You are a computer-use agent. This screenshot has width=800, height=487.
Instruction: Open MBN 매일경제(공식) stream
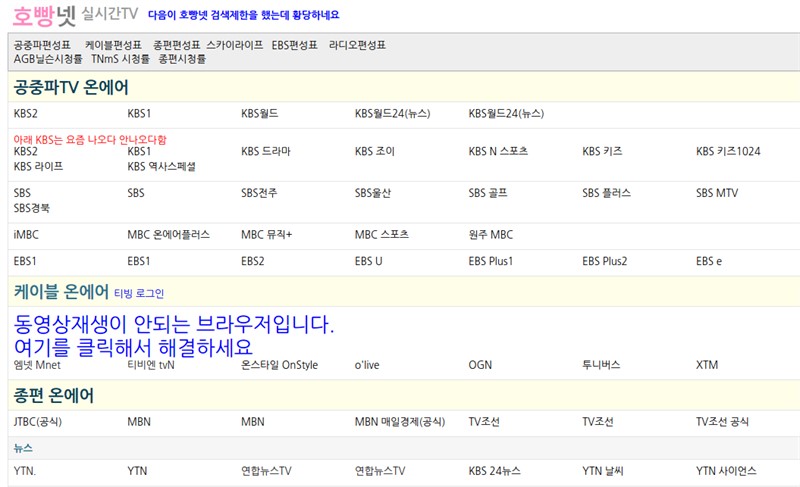tap(399, 422)
